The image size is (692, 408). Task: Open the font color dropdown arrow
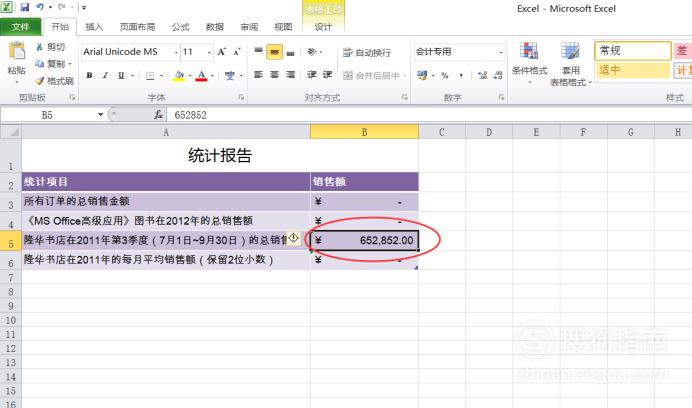tap(212, 76)
